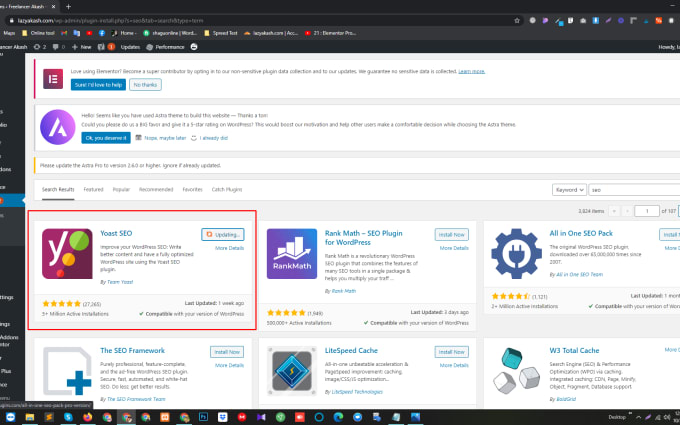Click the Yoast SEO plugin icon
This screenshot has height=425, width=680.
click(x=67, y=254)
